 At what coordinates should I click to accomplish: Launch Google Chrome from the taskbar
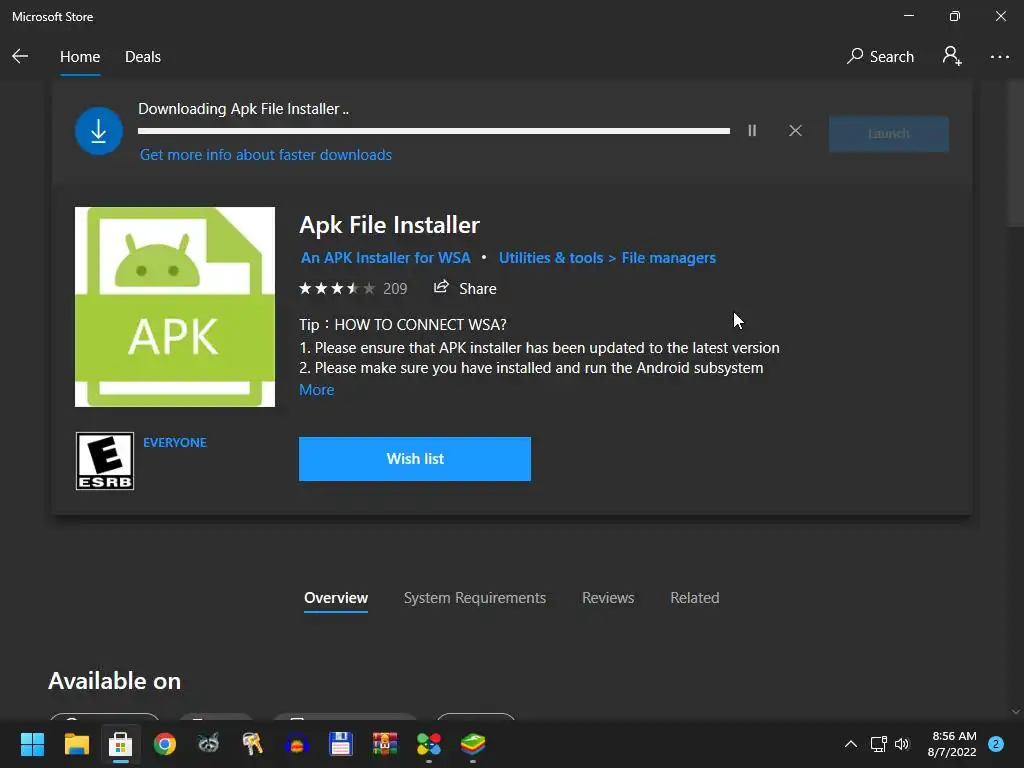(x=165, y=744)
